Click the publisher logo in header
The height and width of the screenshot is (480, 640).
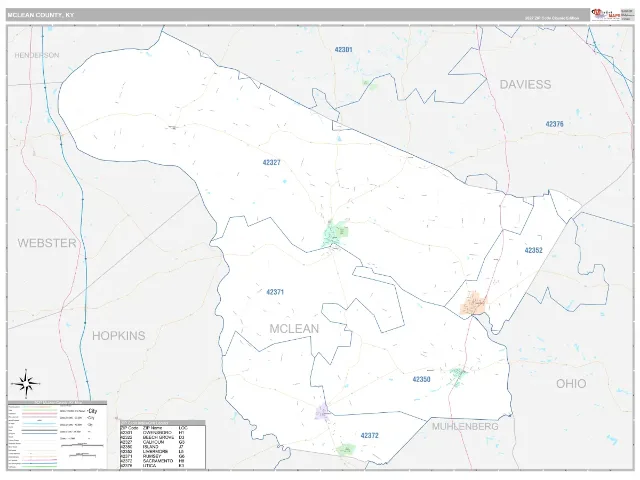click(x=605, y=14)
